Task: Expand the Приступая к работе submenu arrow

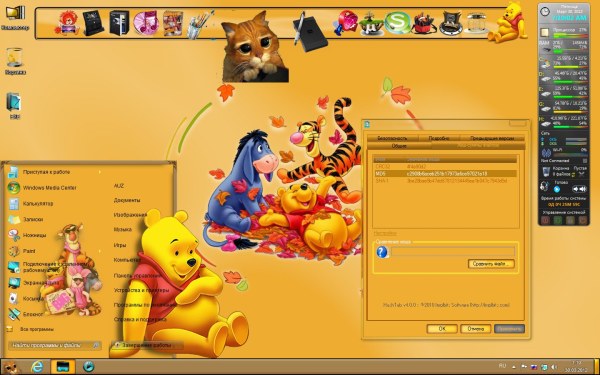Action: point(100,172)
